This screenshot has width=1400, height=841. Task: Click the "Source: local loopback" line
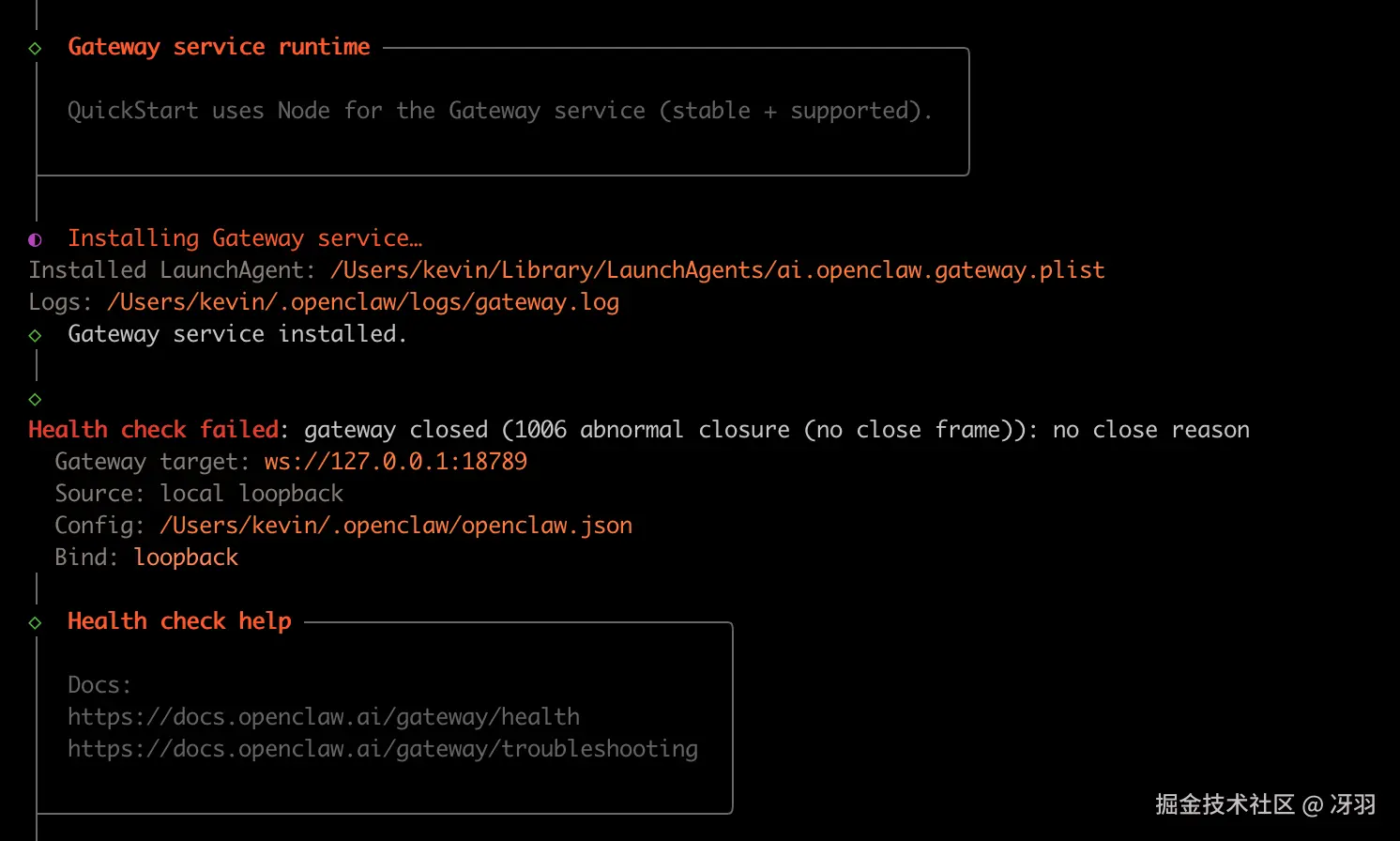[199, 494]
